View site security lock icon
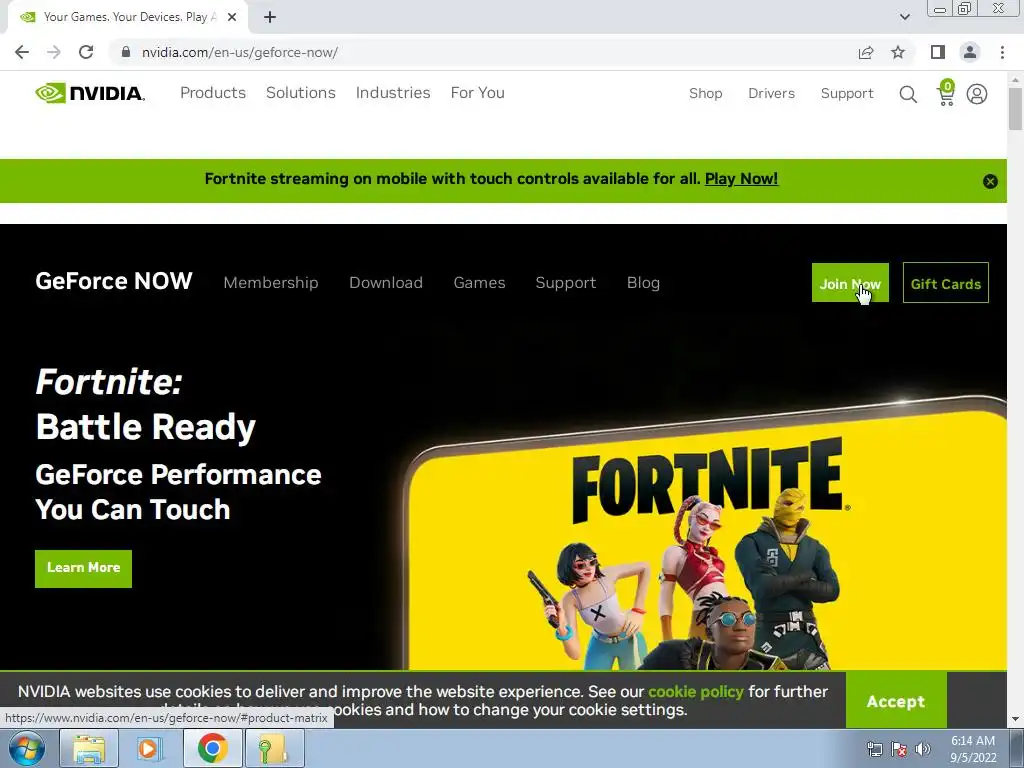Viewport: 1024px width, 768px height. (125, 52)
